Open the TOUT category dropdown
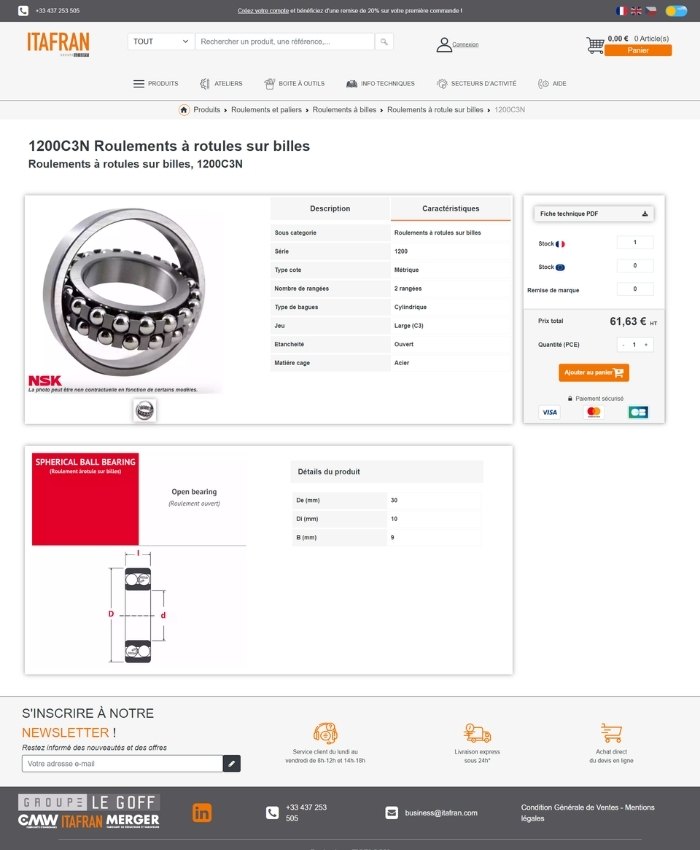The height and width of the screenshot is (850, 700). pos(160,42)
